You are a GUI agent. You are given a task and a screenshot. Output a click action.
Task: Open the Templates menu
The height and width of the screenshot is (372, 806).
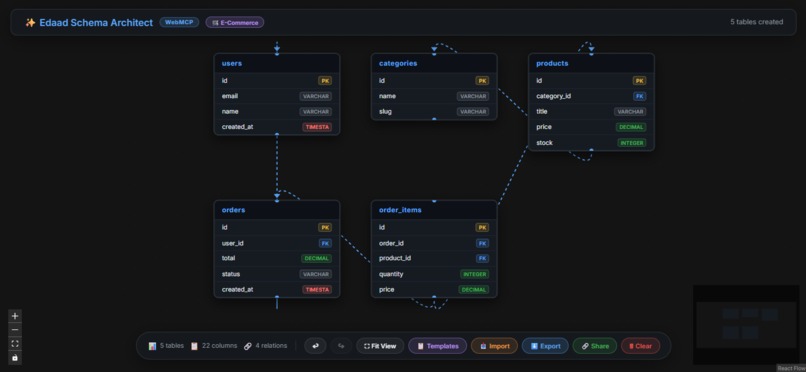tap(437, 346)
